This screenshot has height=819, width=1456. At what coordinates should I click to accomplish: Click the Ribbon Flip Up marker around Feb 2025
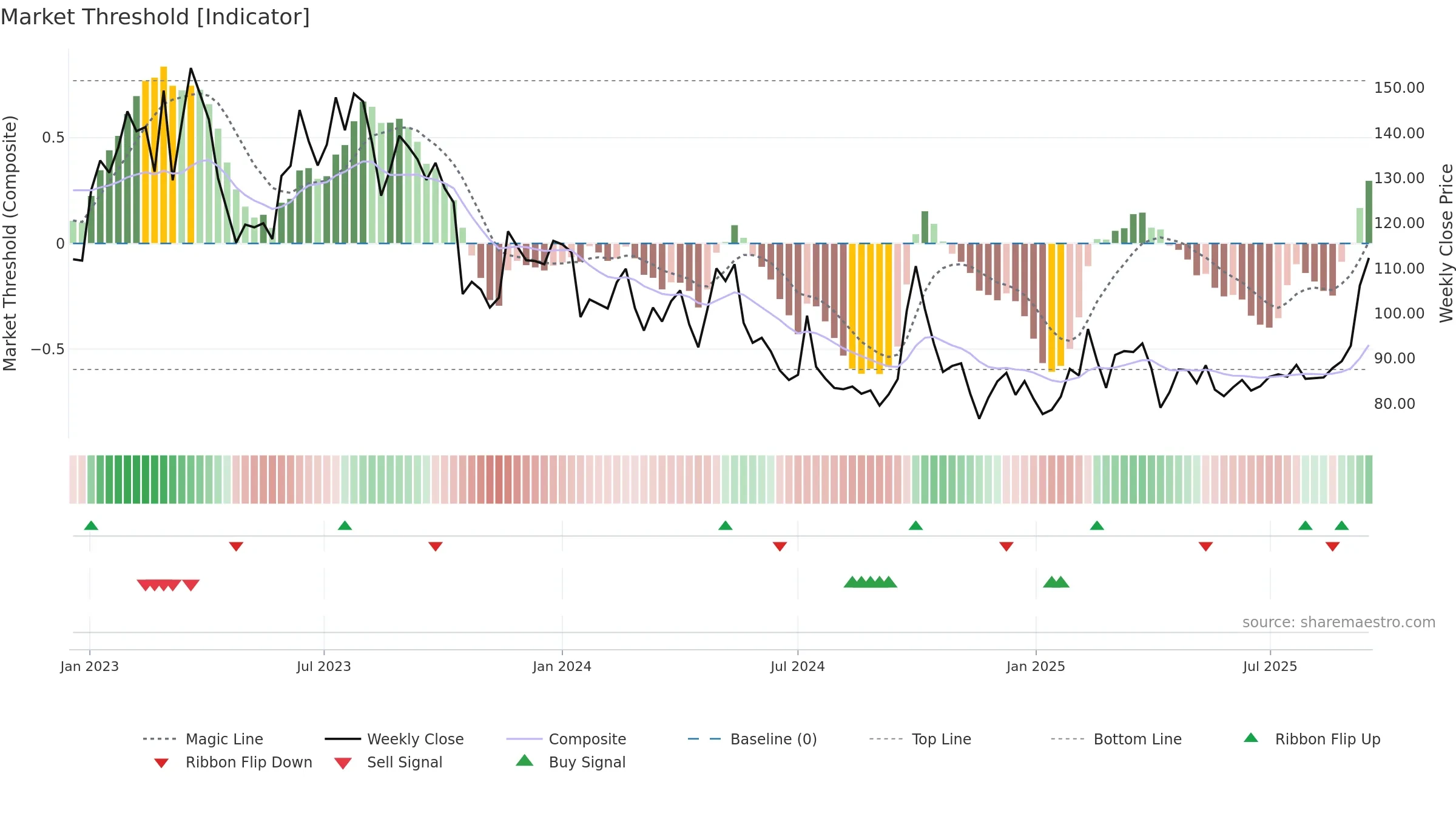point(1097,525)
